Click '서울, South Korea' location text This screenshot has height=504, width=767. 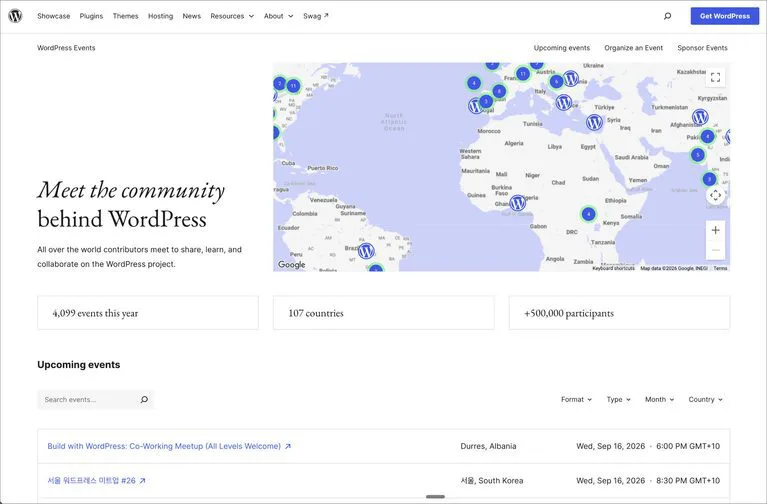492,481
